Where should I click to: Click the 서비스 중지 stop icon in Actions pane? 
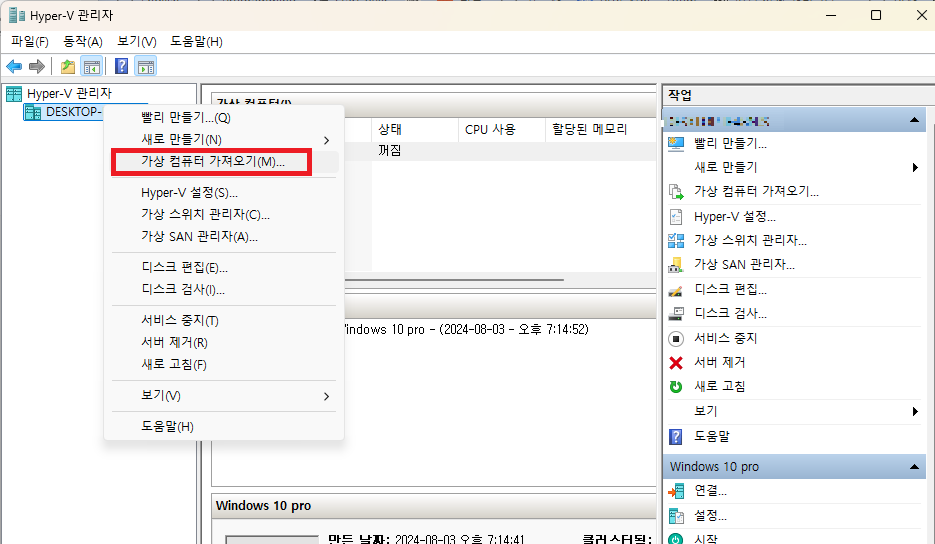(676, 339)
